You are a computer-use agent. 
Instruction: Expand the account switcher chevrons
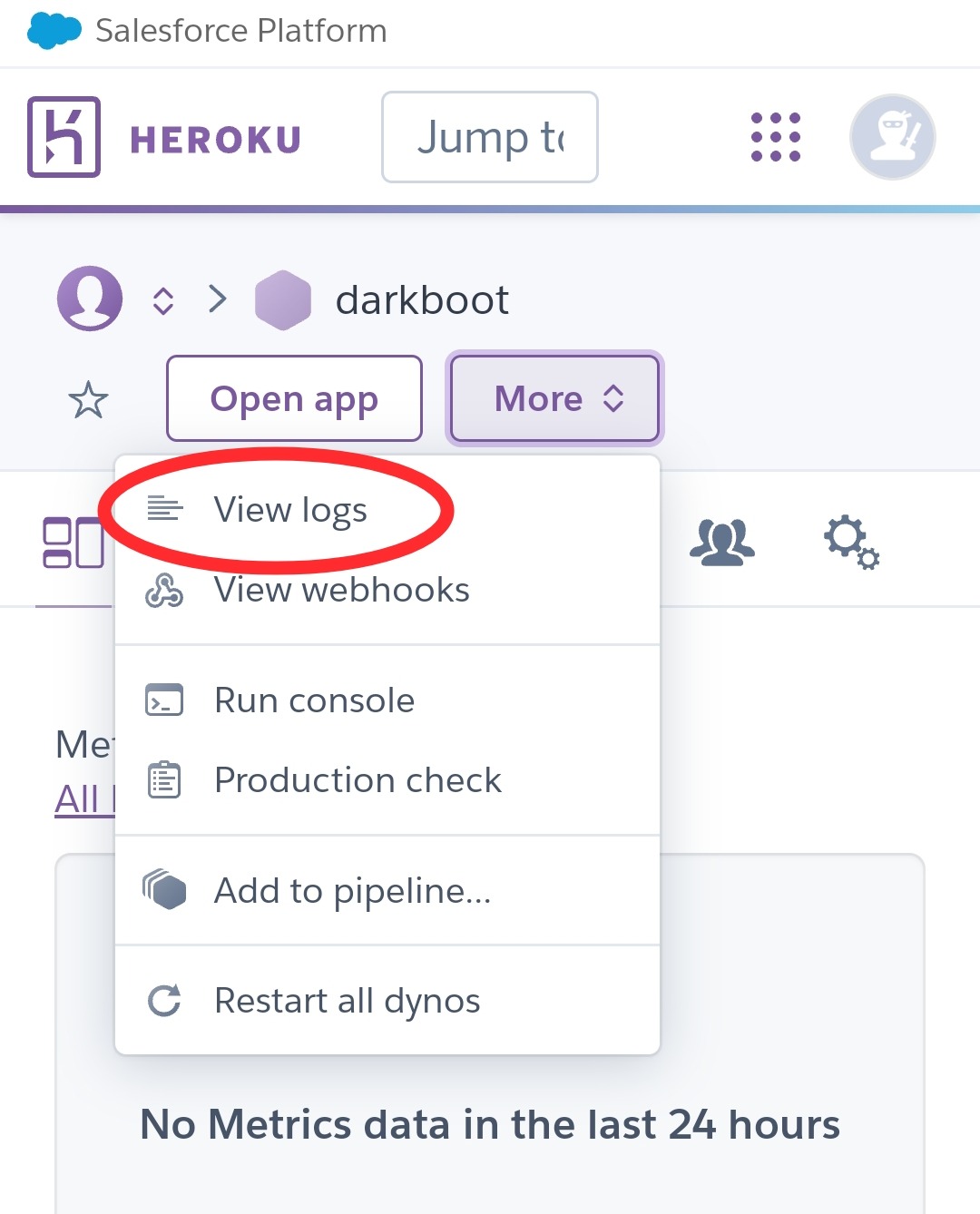(163, 300)
